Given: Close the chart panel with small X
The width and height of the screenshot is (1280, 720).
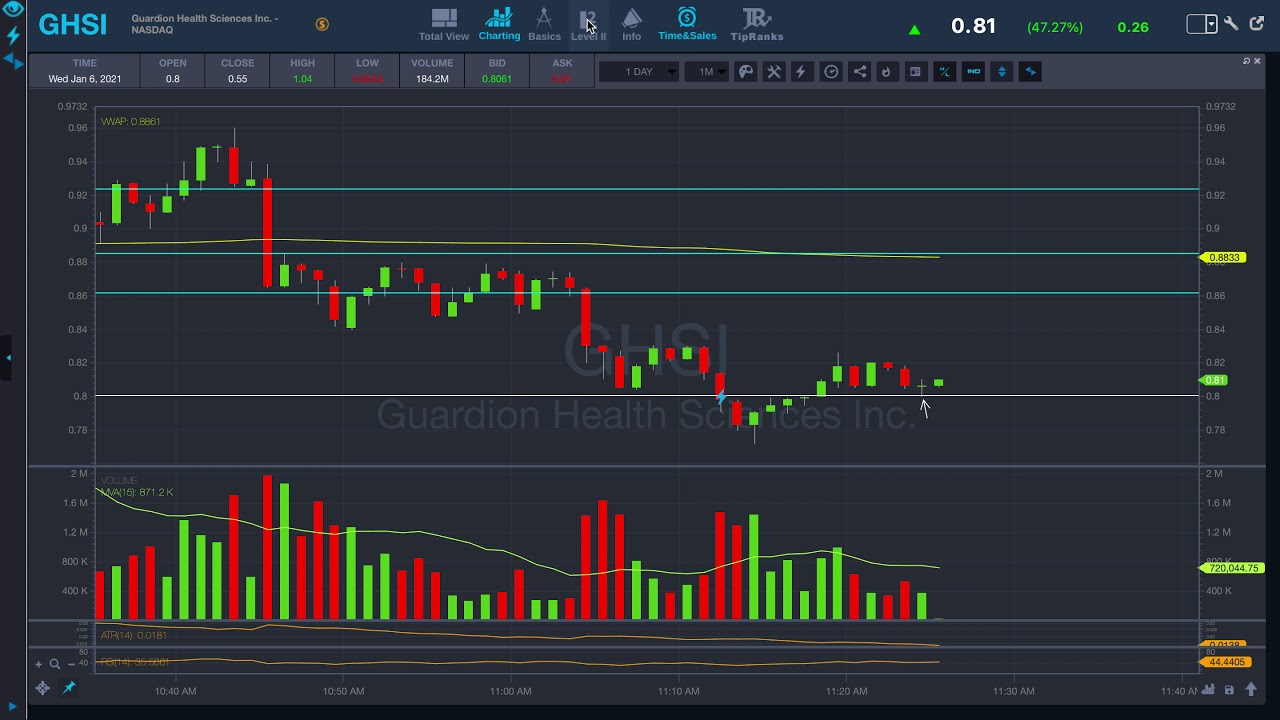Looking at the screenshot, I should point(1257,61).
